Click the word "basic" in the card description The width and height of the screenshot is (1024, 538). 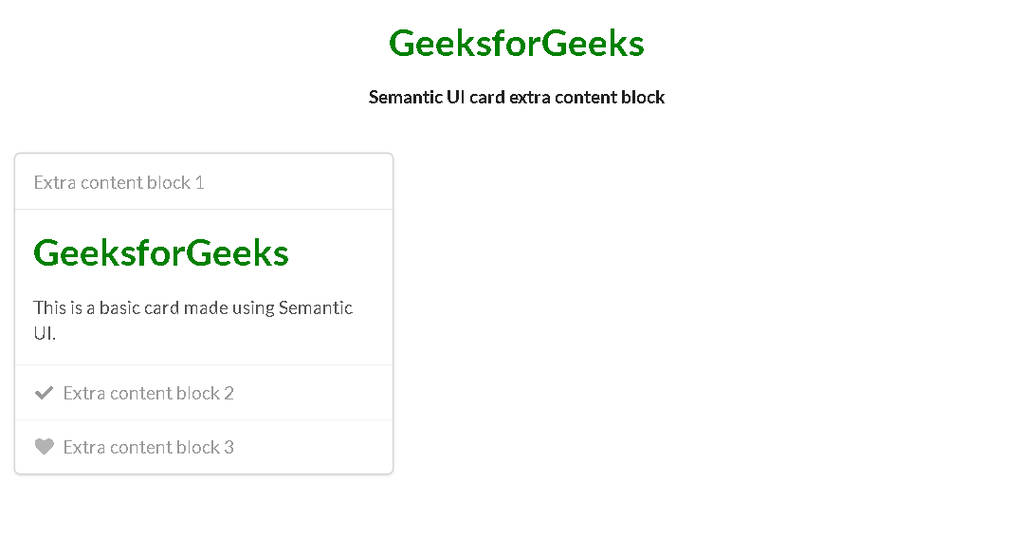[x=119, y=307]
